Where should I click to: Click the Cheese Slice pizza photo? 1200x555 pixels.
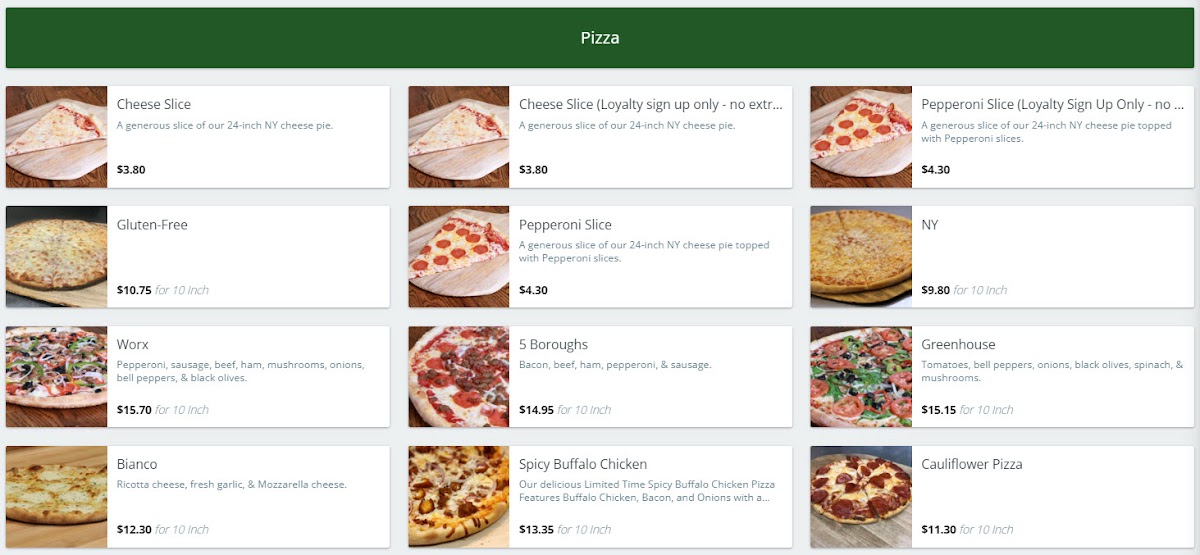(56, 137)
